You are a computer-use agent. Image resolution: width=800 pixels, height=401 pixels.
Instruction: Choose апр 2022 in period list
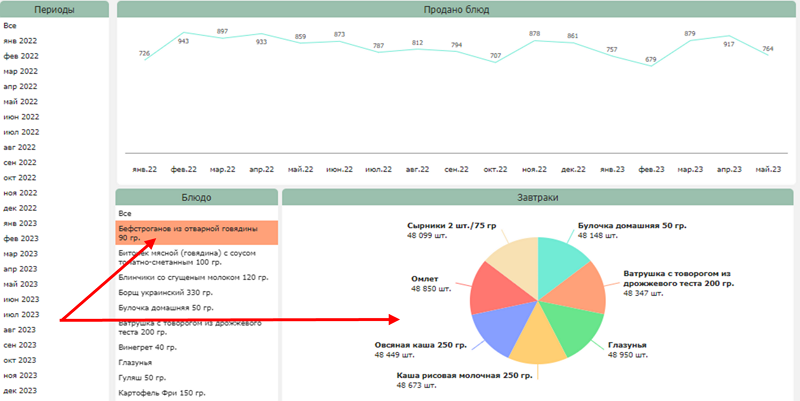tap(20, 87)
